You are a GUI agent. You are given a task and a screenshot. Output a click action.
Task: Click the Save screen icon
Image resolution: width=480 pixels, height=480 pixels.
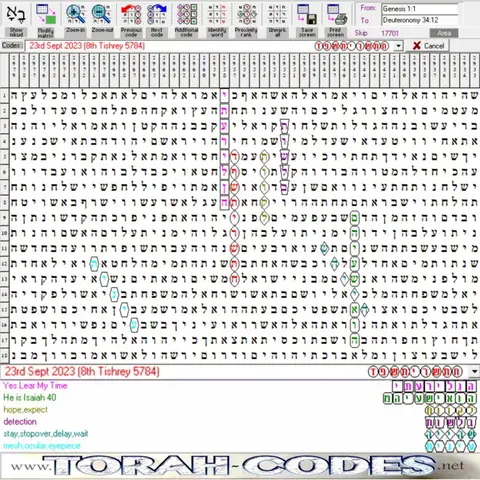coord(307,15)
